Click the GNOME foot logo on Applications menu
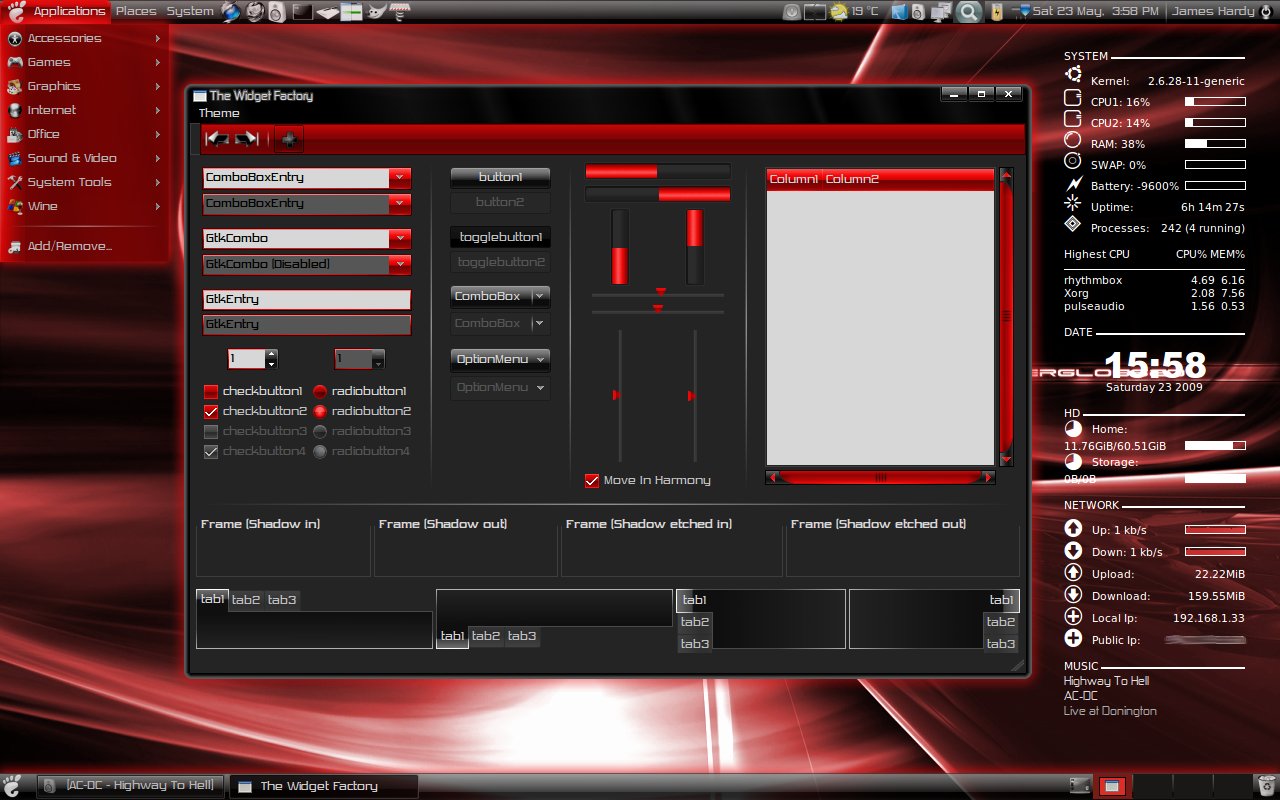 click(x=16, y=11)
